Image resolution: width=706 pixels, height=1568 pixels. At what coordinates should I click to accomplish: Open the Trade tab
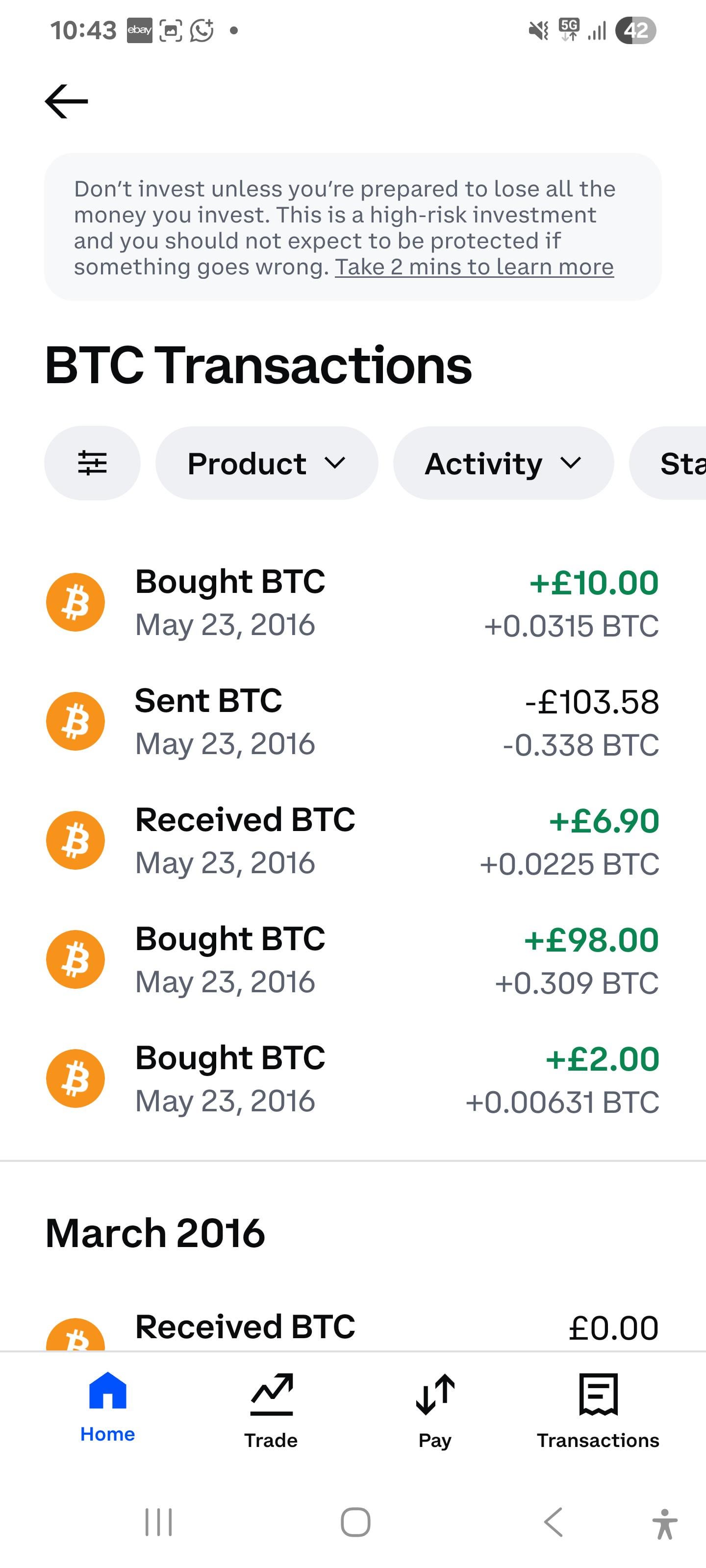271,1411
